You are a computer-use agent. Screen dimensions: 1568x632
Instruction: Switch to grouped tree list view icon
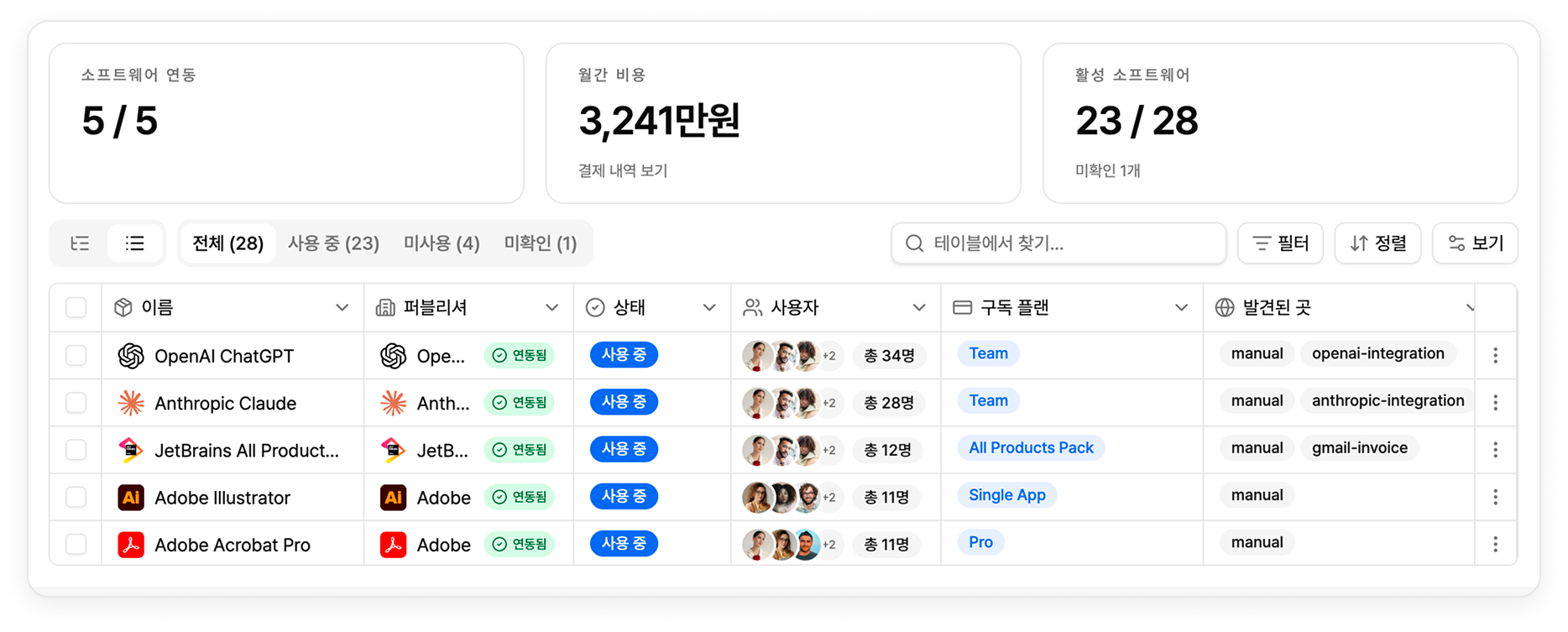click(x=80, y=243)
